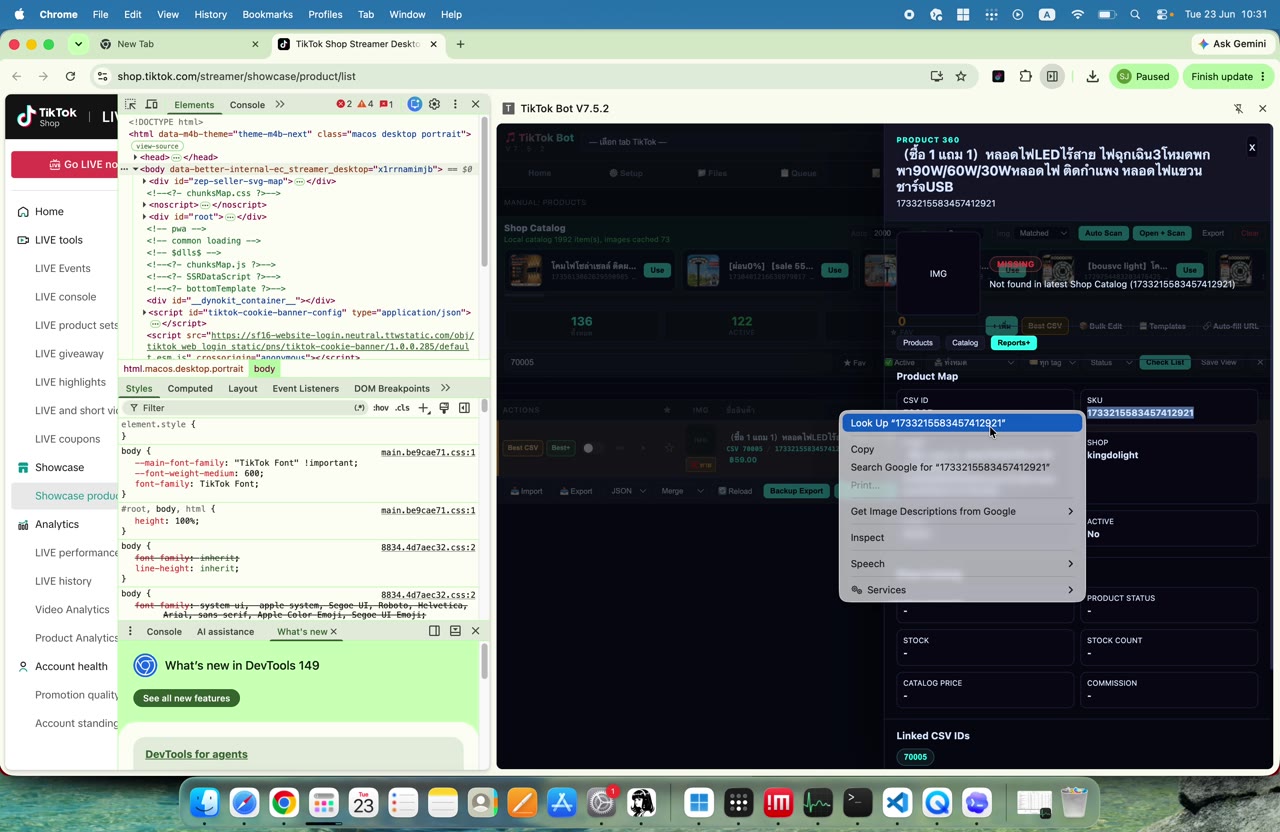Show more Styles sub-tabs chevron
1280x832 pixels.
pyautogui.click(x=445, y=388)
